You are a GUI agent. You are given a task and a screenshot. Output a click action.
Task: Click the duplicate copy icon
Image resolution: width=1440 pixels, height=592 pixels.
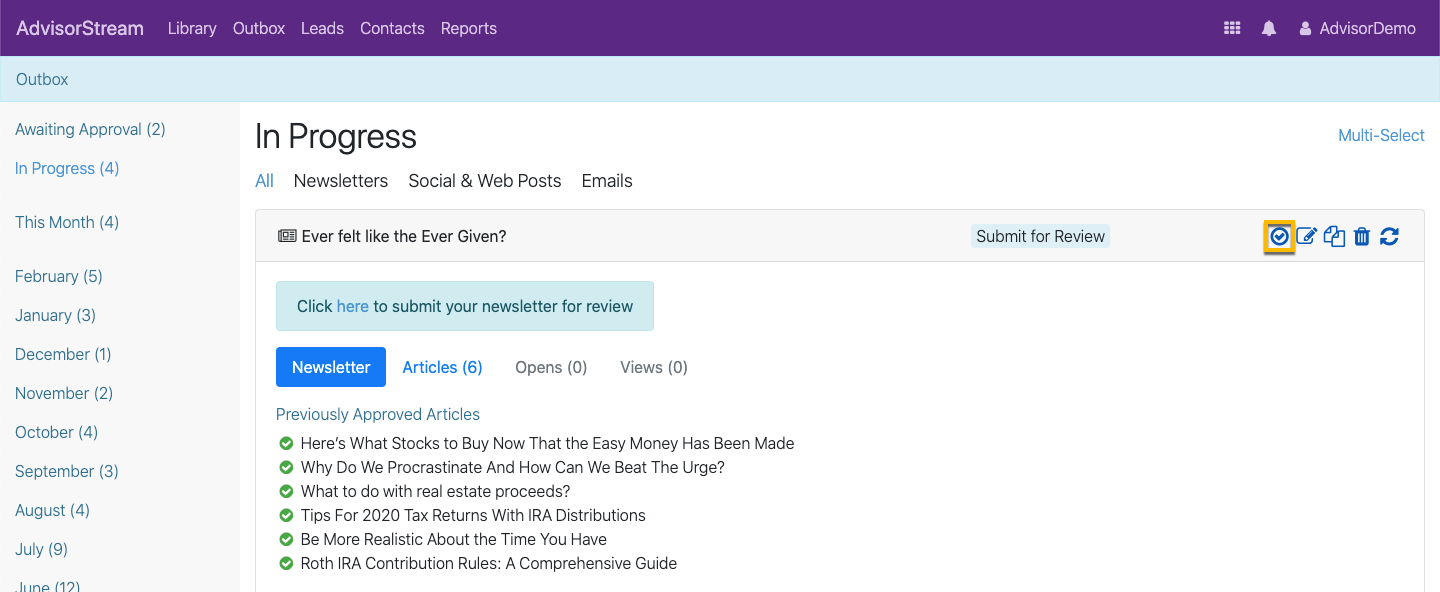point(1334,237)
